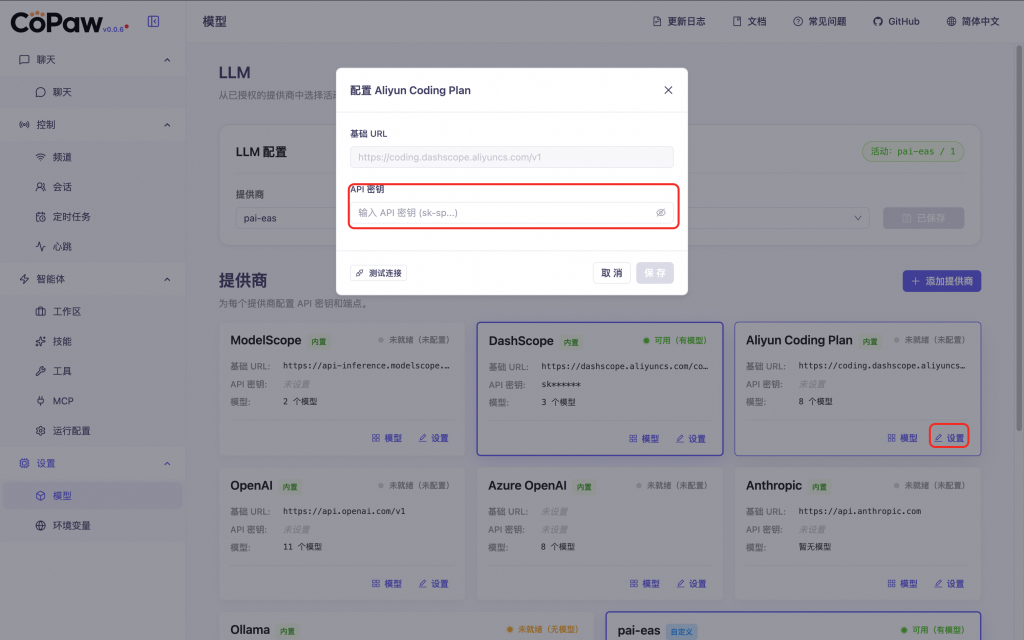Collapse the sidebar with the panel icon
Image resolution: width=1024 pixels, height=640 pixels.
click(x=153, y=21)
